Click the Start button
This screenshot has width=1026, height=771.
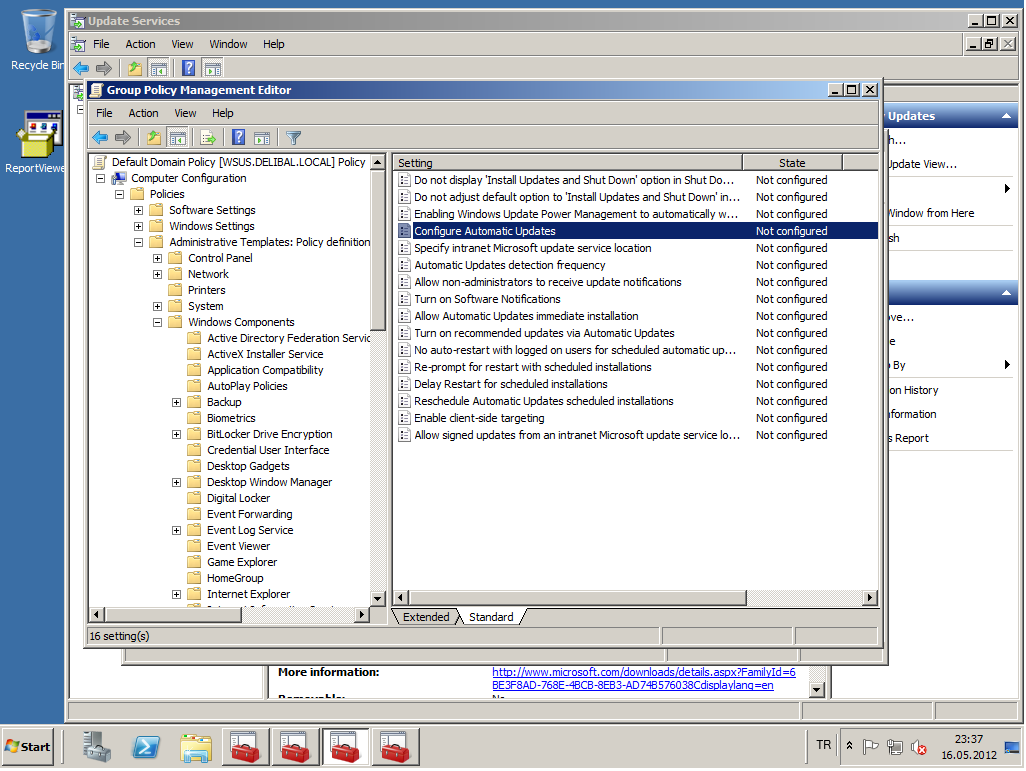(x=28, y=747)
